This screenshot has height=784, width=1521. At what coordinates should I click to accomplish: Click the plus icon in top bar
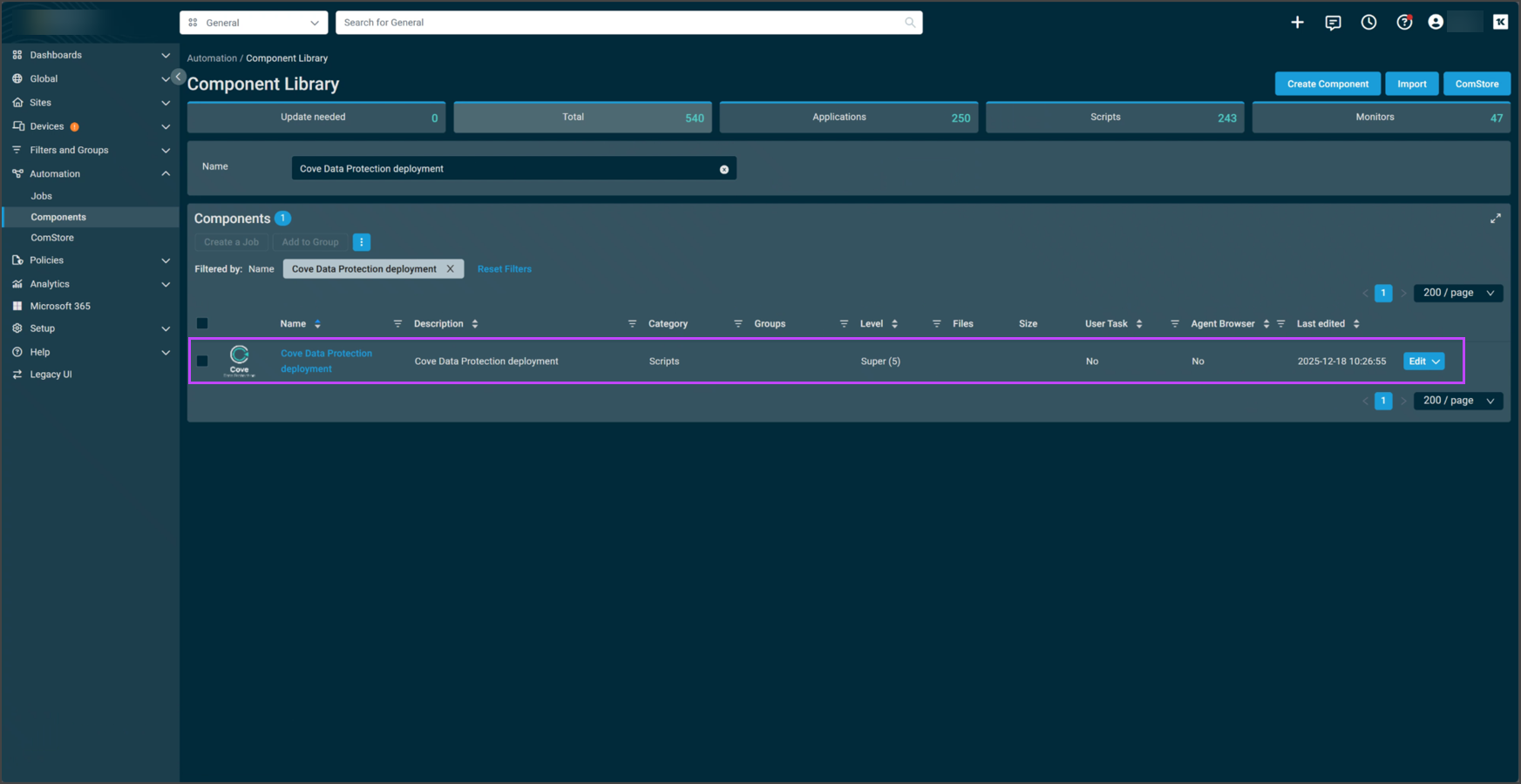tap(1297, 23)
